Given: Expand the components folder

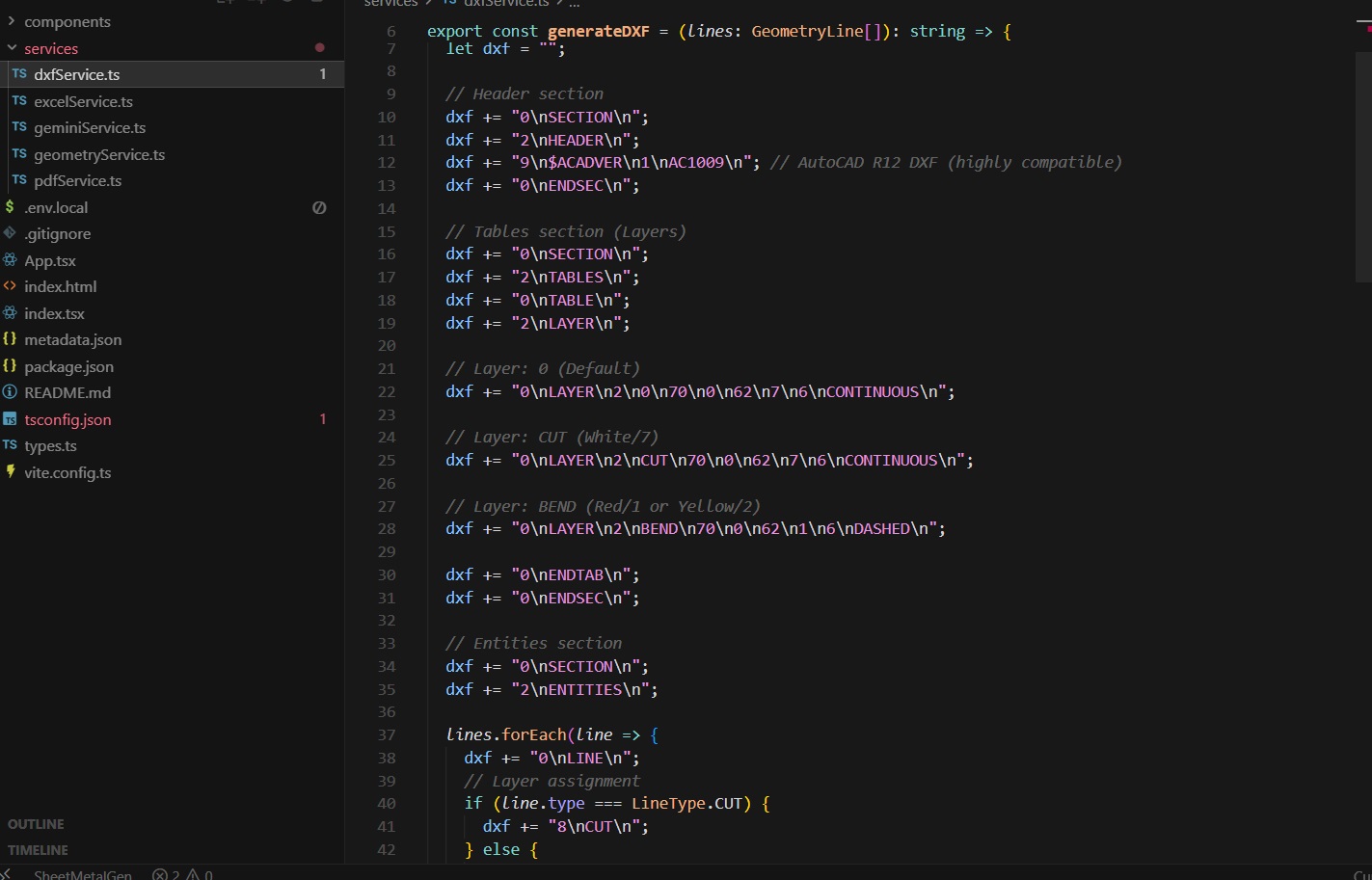Looking at the screenshot, I should coord(67,21).
